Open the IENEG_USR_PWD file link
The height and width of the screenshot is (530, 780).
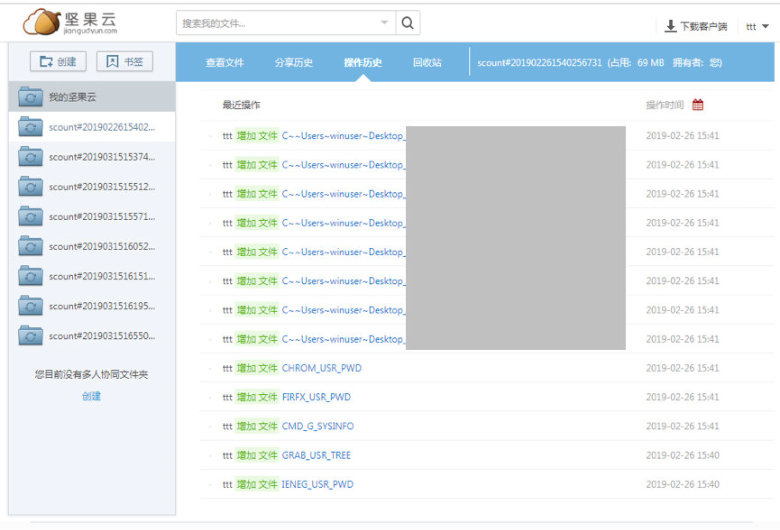317,485
